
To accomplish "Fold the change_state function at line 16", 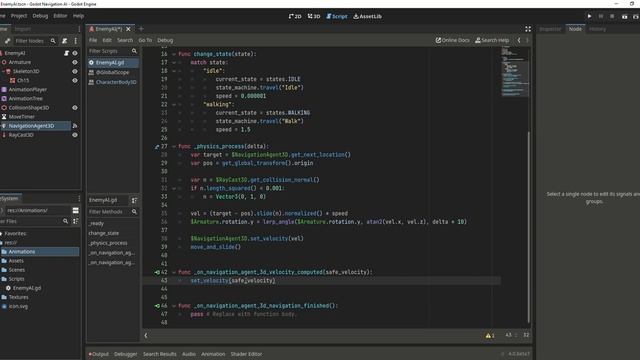I will click(x=174, y=54).
